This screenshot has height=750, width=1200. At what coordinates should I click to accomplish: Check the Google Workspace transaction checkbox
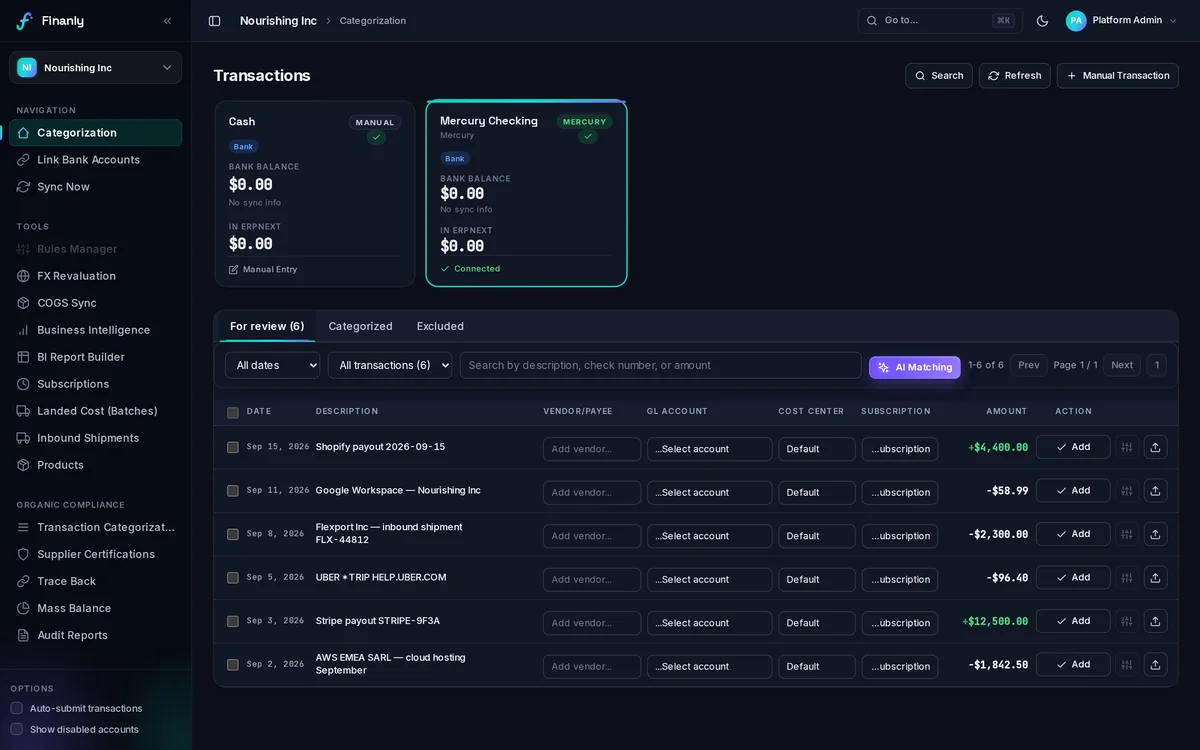(233, 491)
